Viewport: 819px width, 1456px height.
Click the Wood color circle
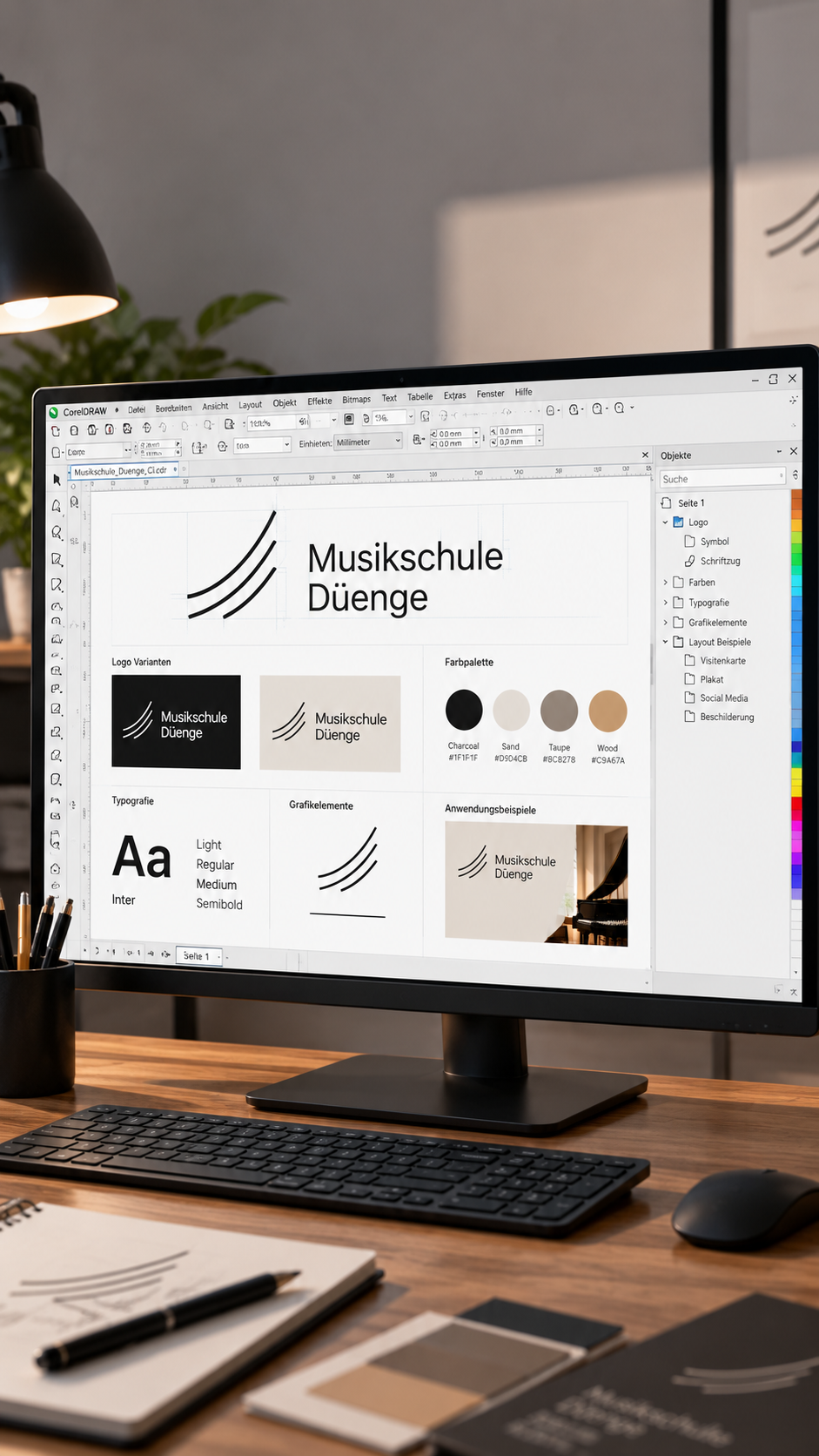coord(608,711)
